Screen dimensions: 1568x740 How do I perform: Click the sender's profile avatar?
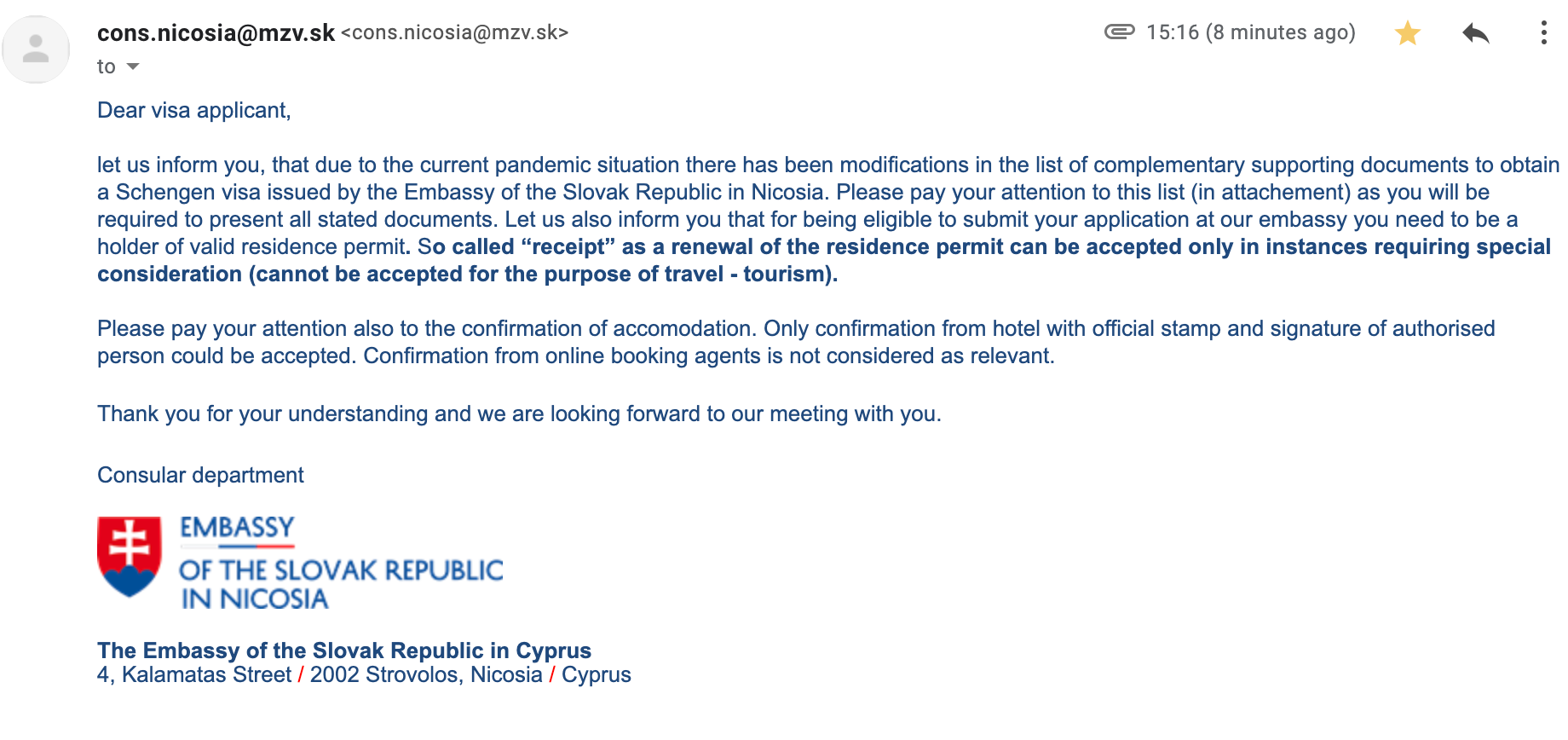coord(36,49)
